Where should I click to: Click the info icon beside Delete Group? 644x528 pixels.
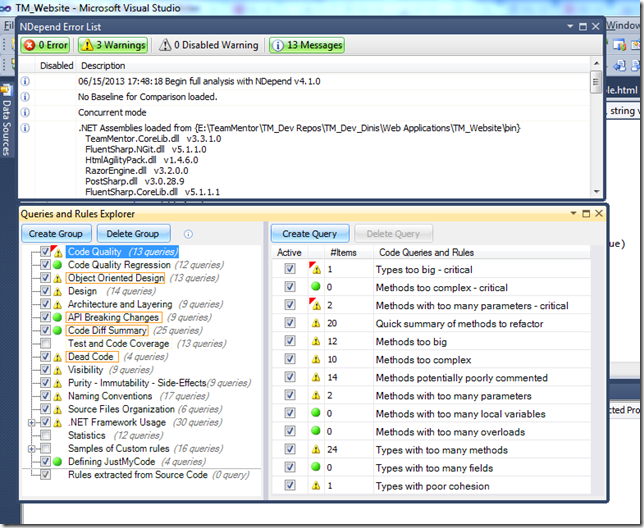[x=189, y=234]
